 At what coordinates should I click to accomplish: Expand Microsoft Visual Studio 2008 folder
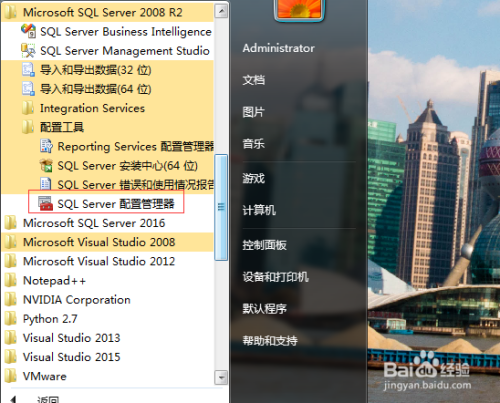pyautogui.click(x=107, y=242)
